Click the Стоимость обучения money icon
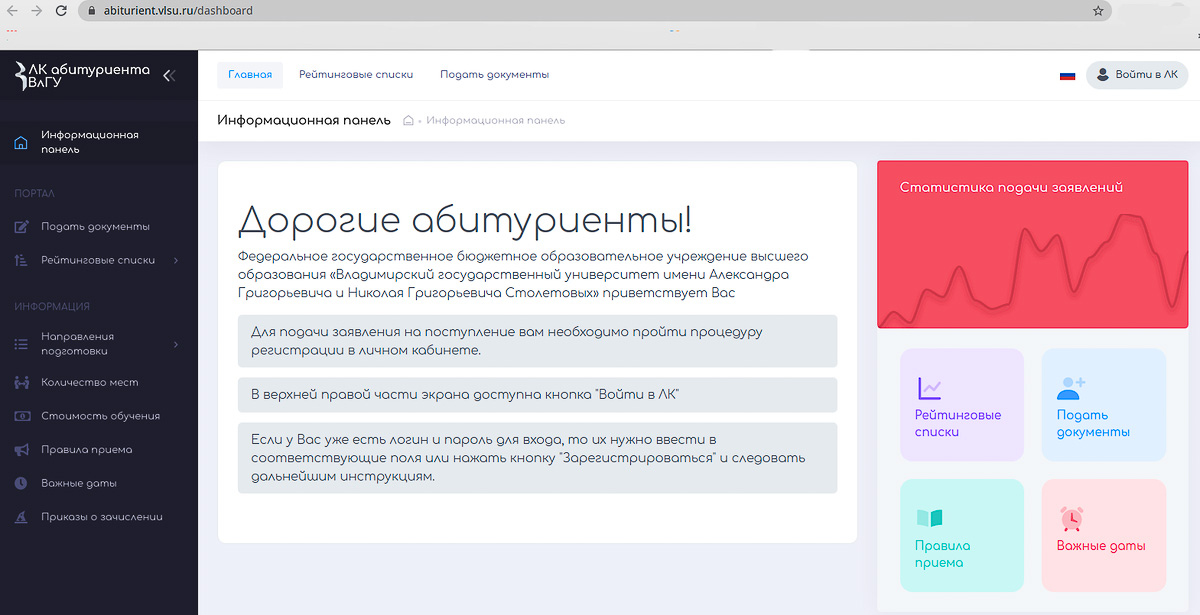 click(x=21, y=416)
